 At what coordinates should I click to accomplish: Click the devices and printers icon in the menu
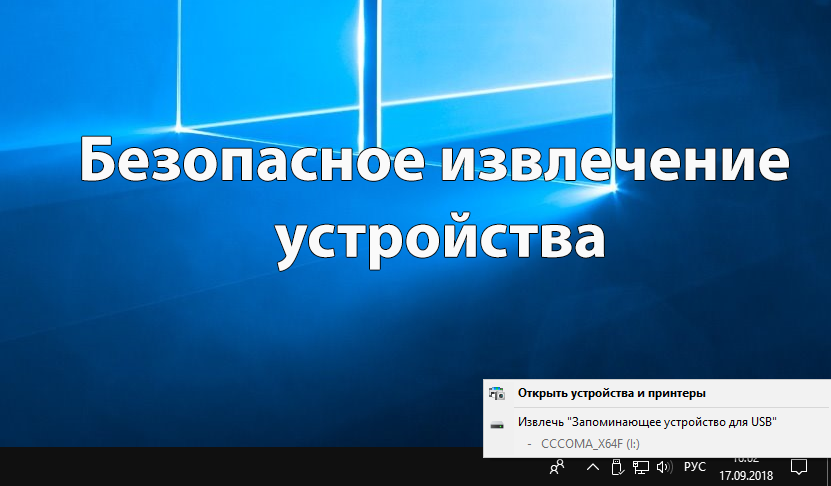(x=497, y=393)
